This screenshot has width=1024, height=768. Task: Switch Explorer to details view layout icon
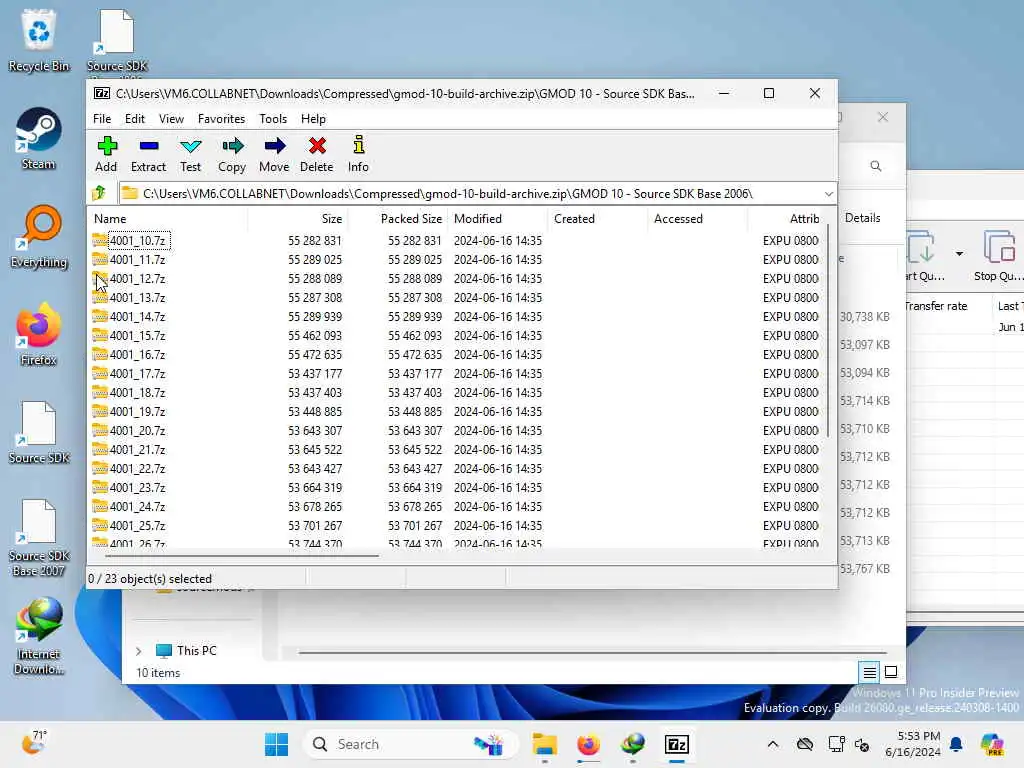[869, 671]
